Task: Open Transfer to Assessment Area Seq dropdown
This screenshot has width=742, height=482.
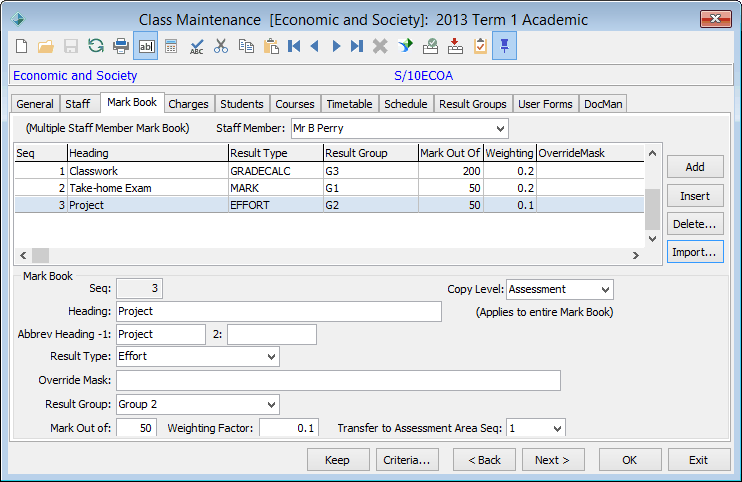Action: (x=557, y=429)
